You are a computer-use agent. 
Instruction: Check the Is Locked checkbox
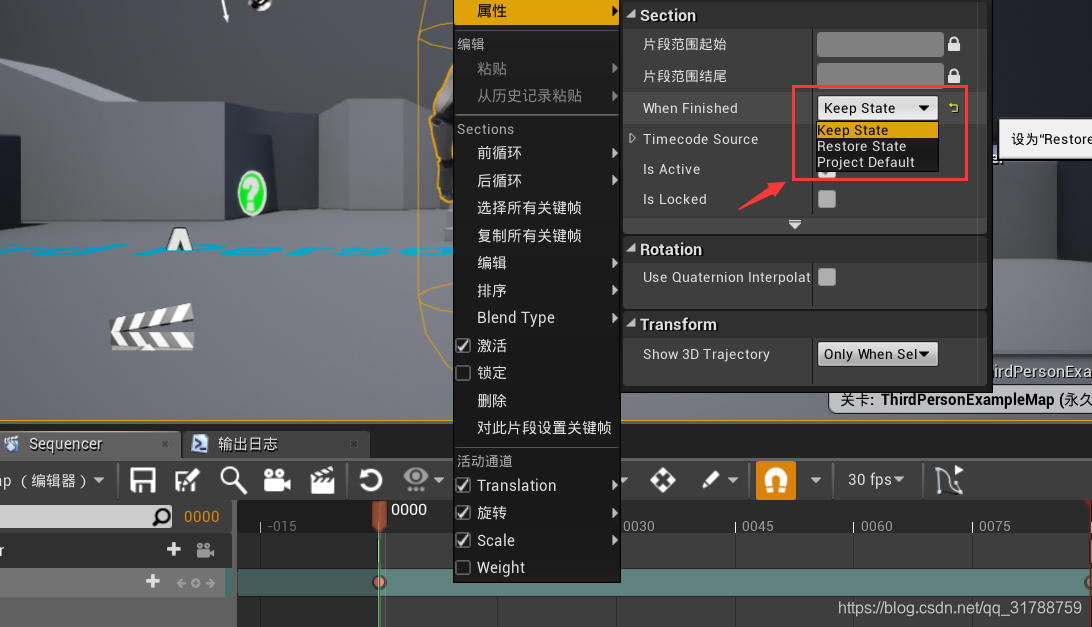[x=827, y=199]
